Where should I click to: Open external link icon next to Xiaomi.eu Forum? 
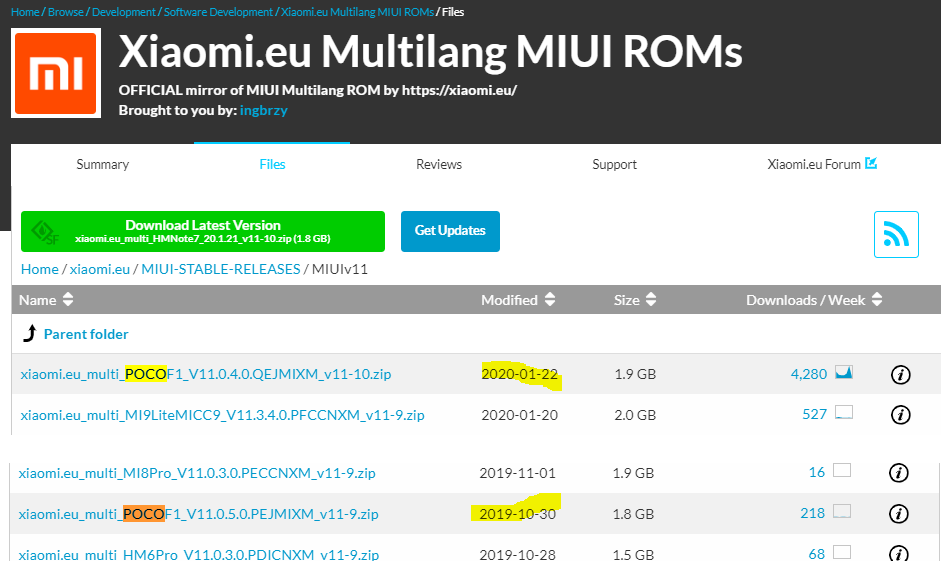tap(871, 163)
